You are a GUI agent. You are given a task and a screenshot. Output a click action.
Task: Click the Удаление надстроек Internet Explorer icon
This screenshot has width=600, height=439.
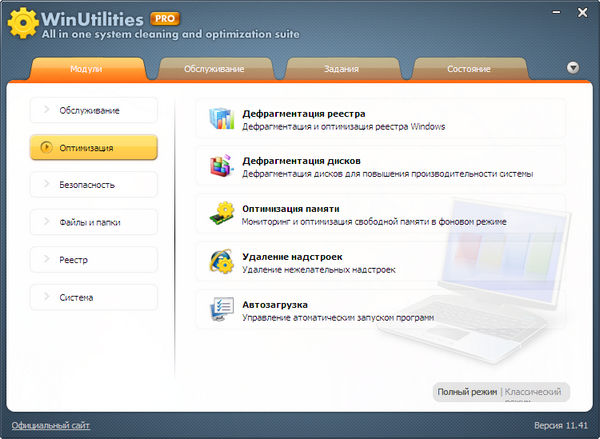tap(220, 262)
